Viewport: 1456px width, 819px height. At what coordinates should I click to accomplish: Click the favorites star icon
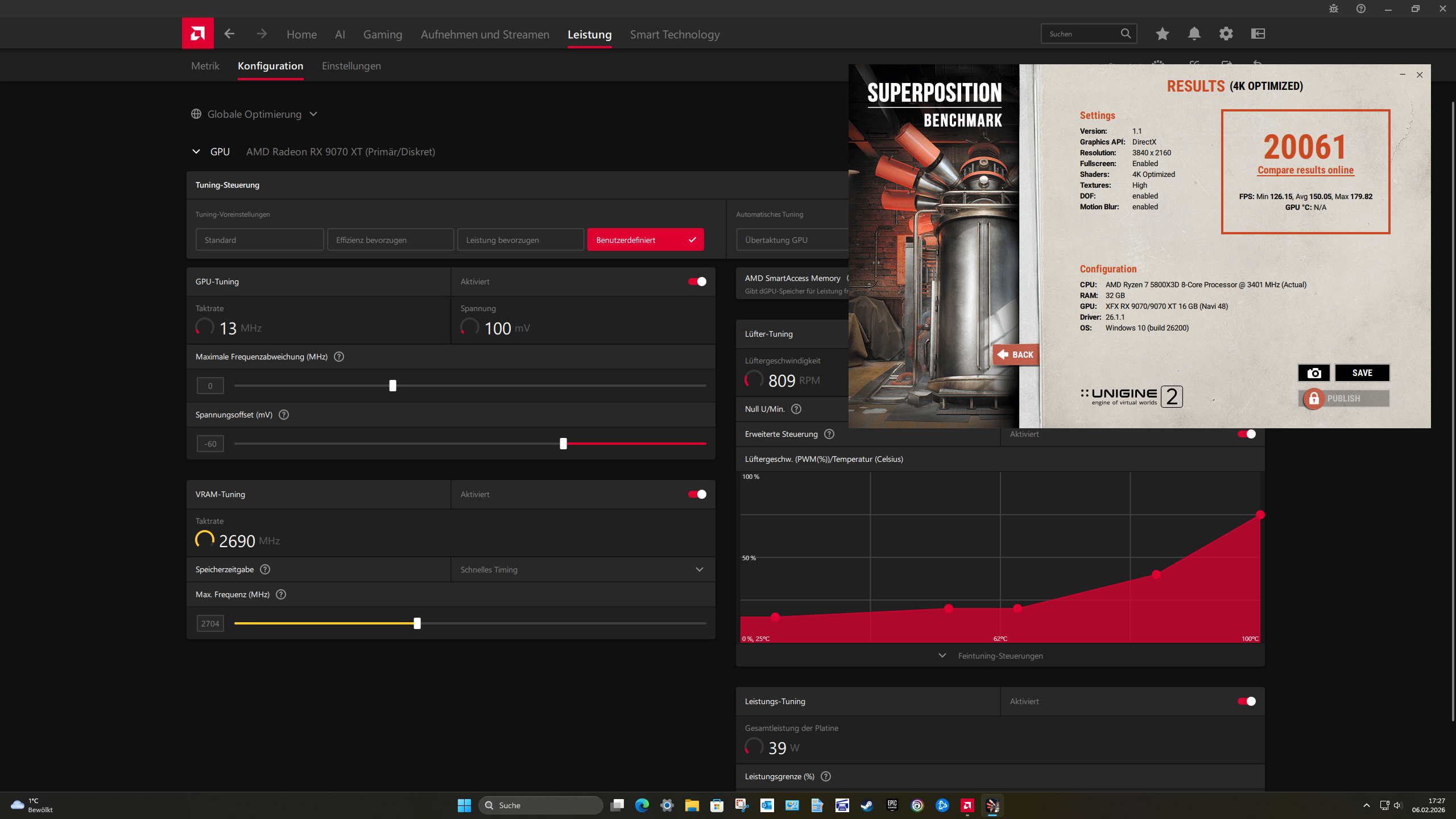[1162, 34]
